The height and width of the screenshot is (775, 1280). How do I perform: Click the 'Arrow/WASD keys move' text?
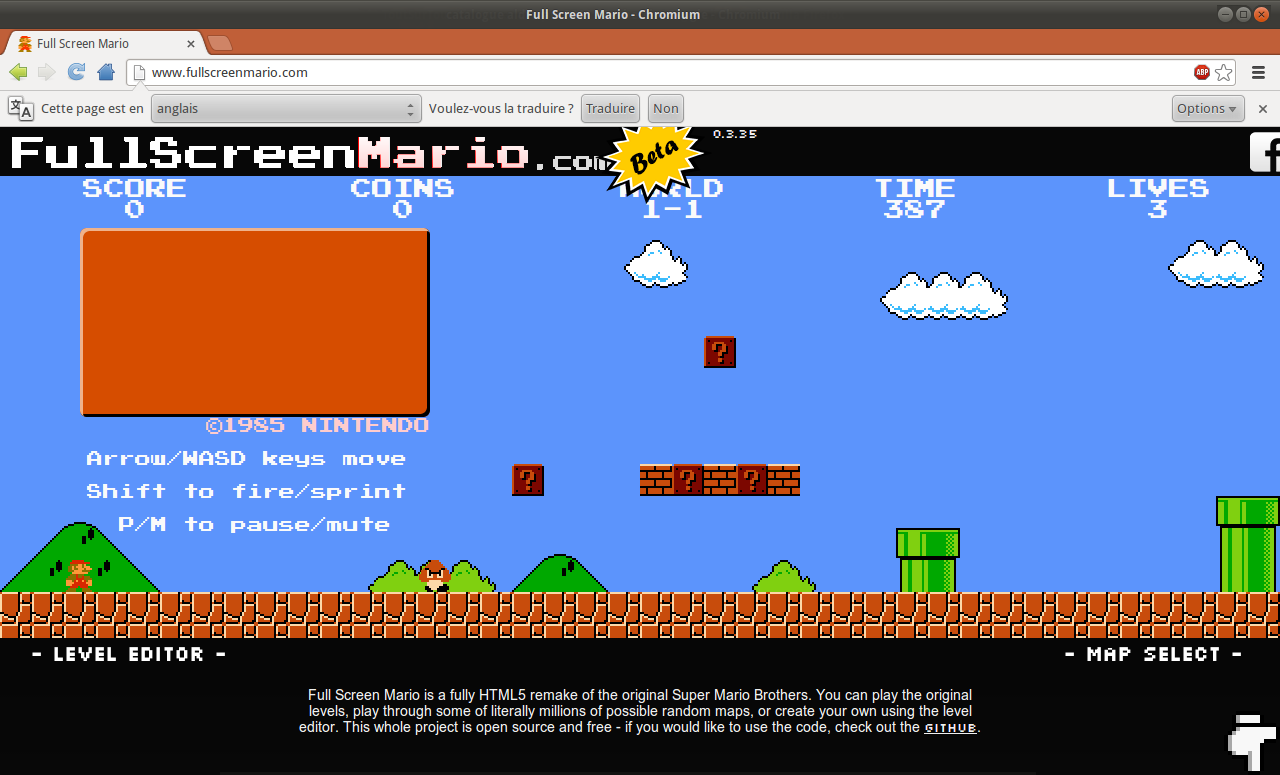click(246, 459)
